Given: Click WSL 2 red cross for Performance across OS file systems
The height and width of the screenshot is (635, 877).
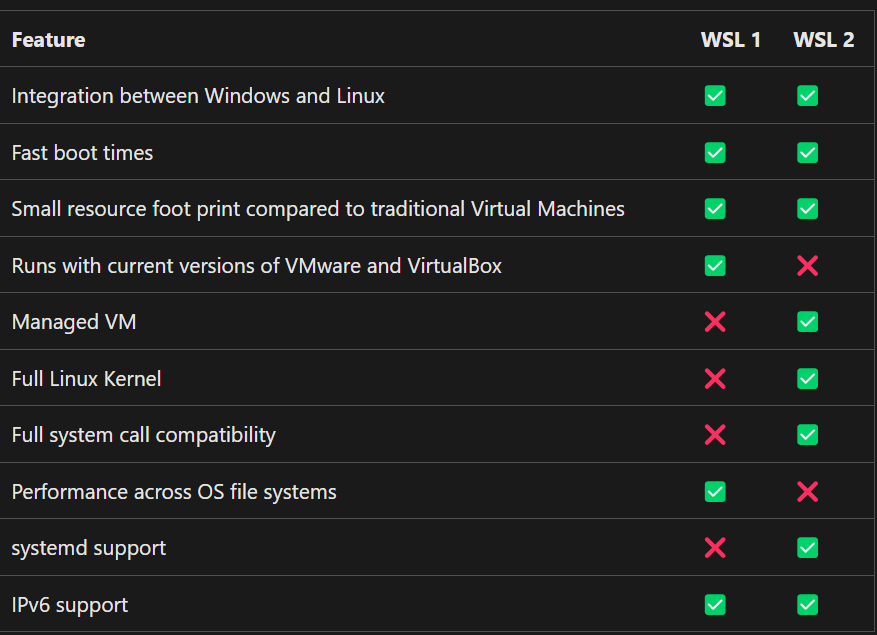Looking at the screenshot, I should [x=807, y=492].
